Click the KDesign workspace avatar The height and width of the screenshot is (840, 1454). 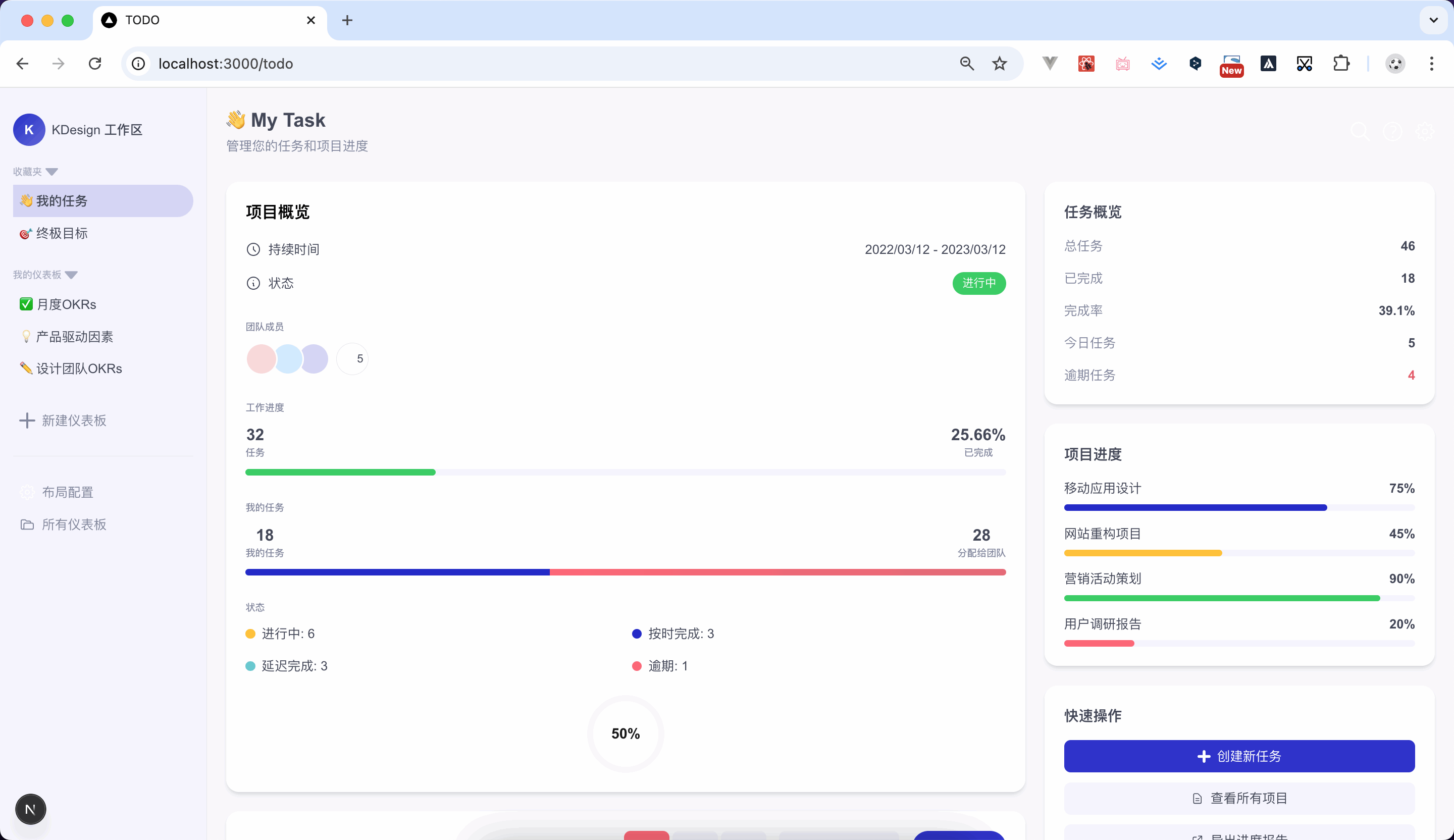(x=29, y=130)
